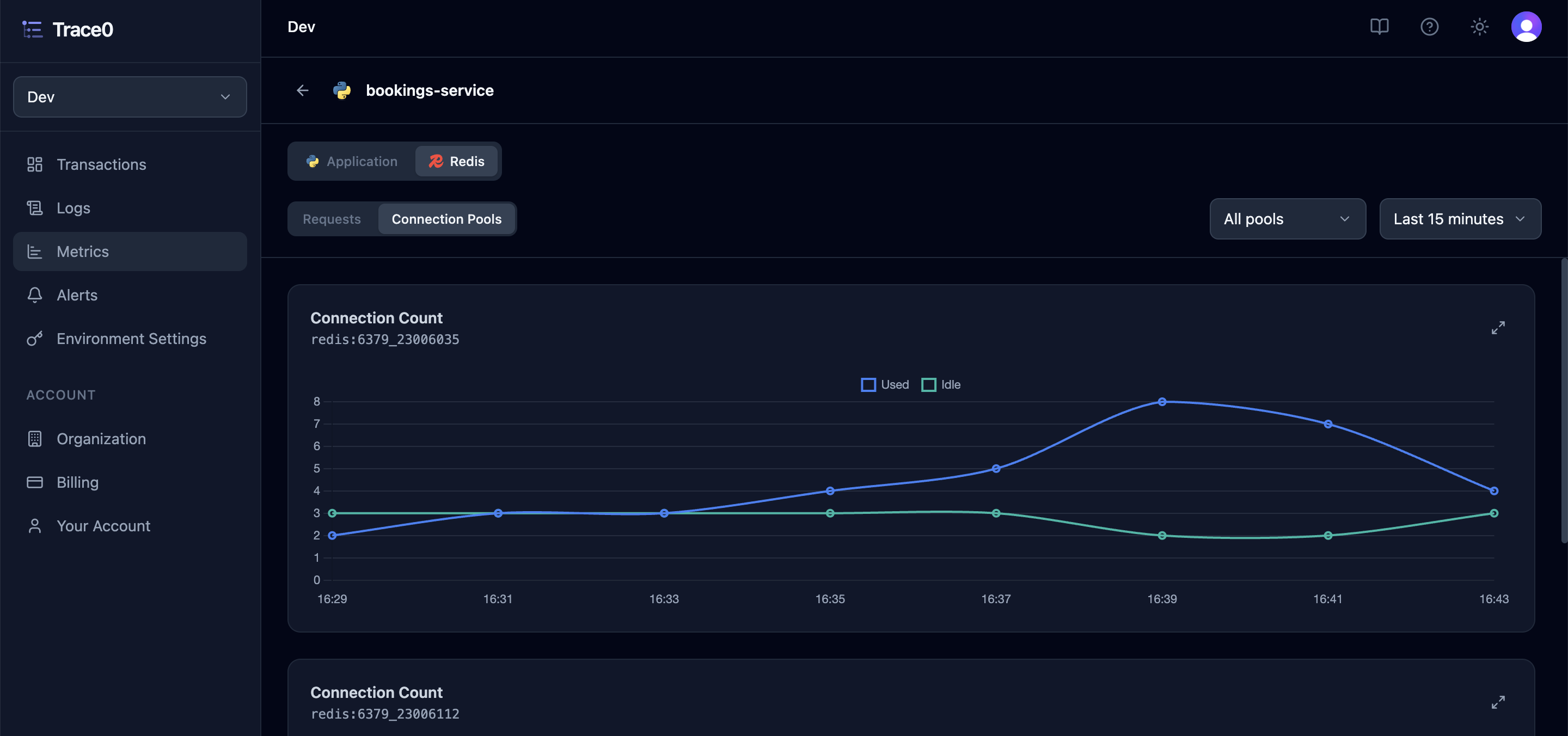Viewport: 1568px width, 736px height.
Task: Click the page vertical scrollbar
Action: pos(1564,401)
